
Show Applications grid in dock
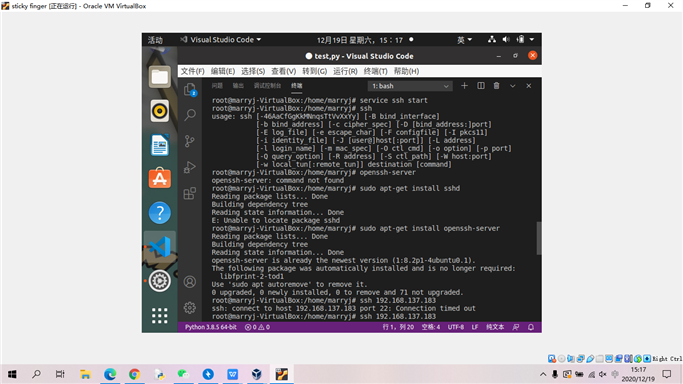pos(160,315)
